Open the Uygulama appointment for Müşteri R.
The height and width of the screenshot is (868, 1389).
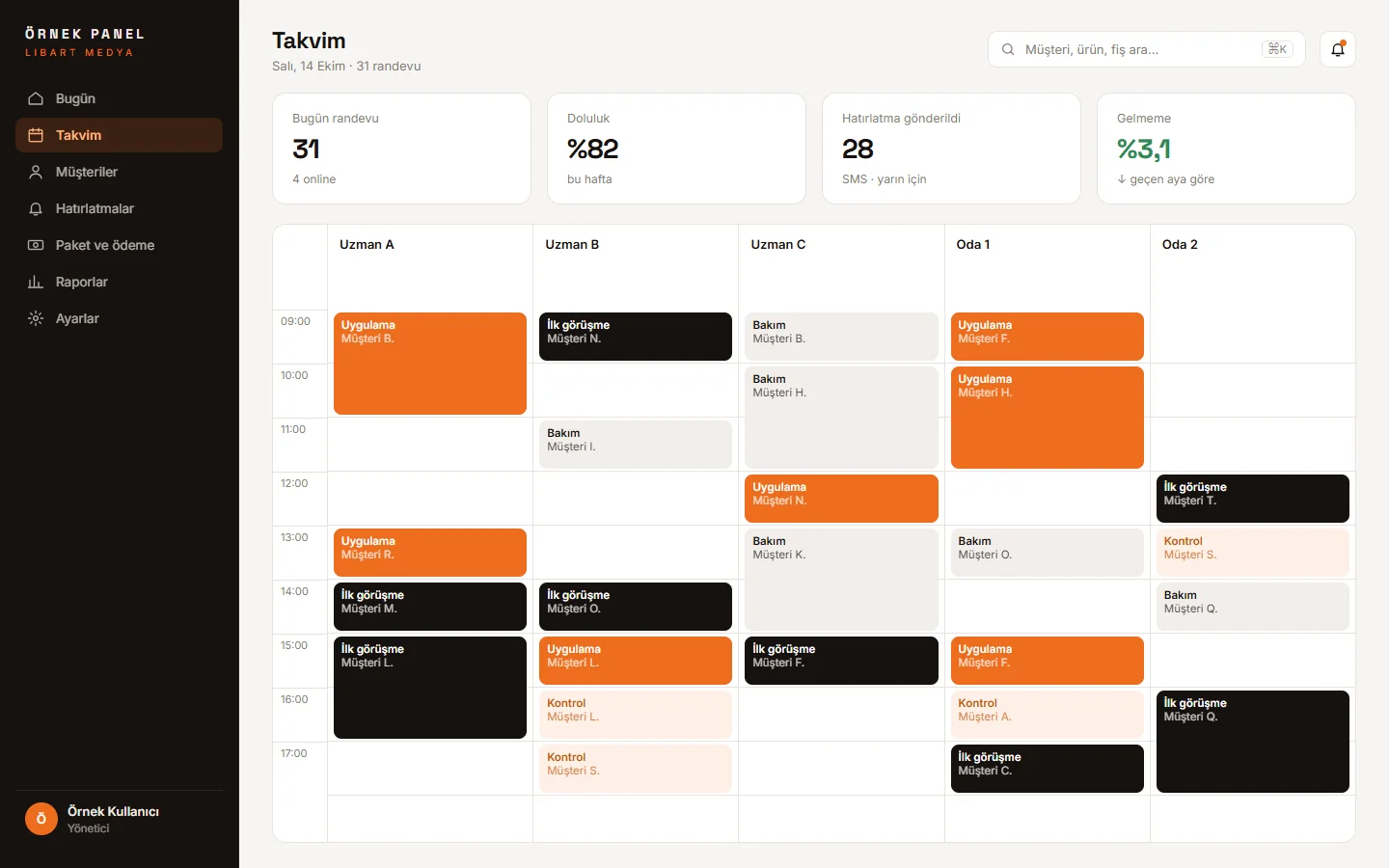point(430,553)
